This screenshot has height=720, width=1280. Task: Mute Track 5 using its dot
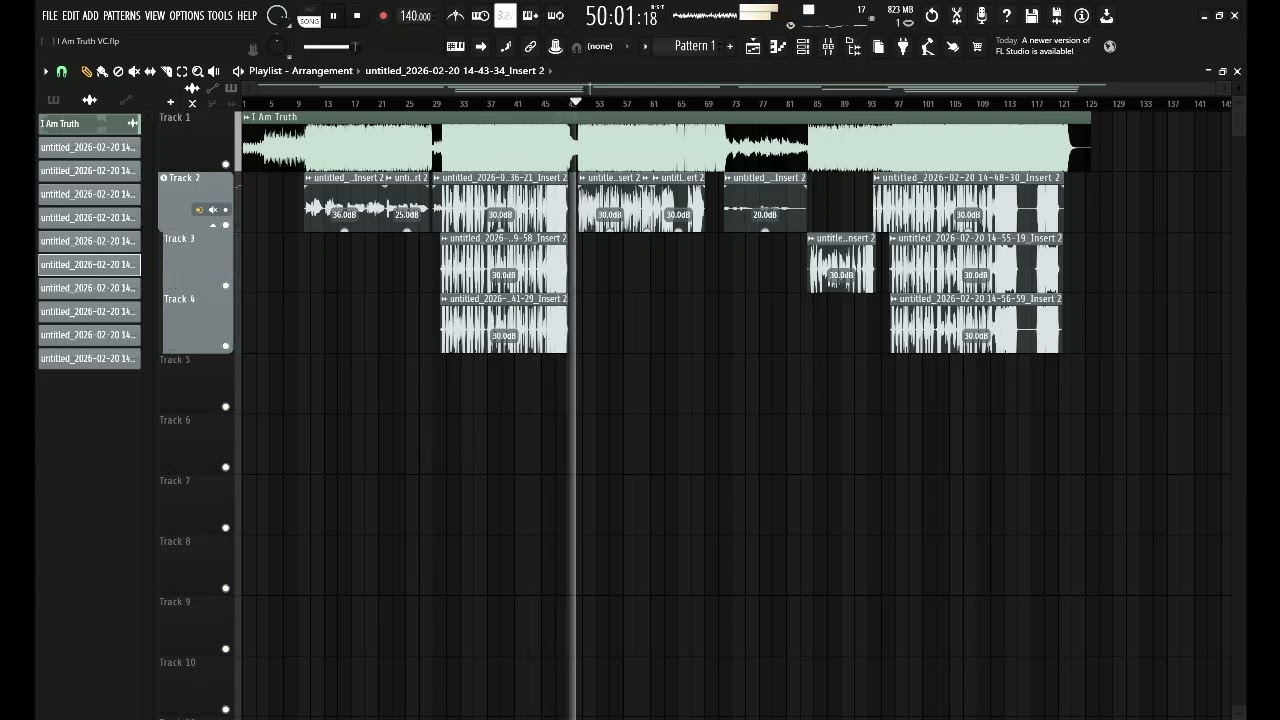pyautogui.click(x=225, y=407)
